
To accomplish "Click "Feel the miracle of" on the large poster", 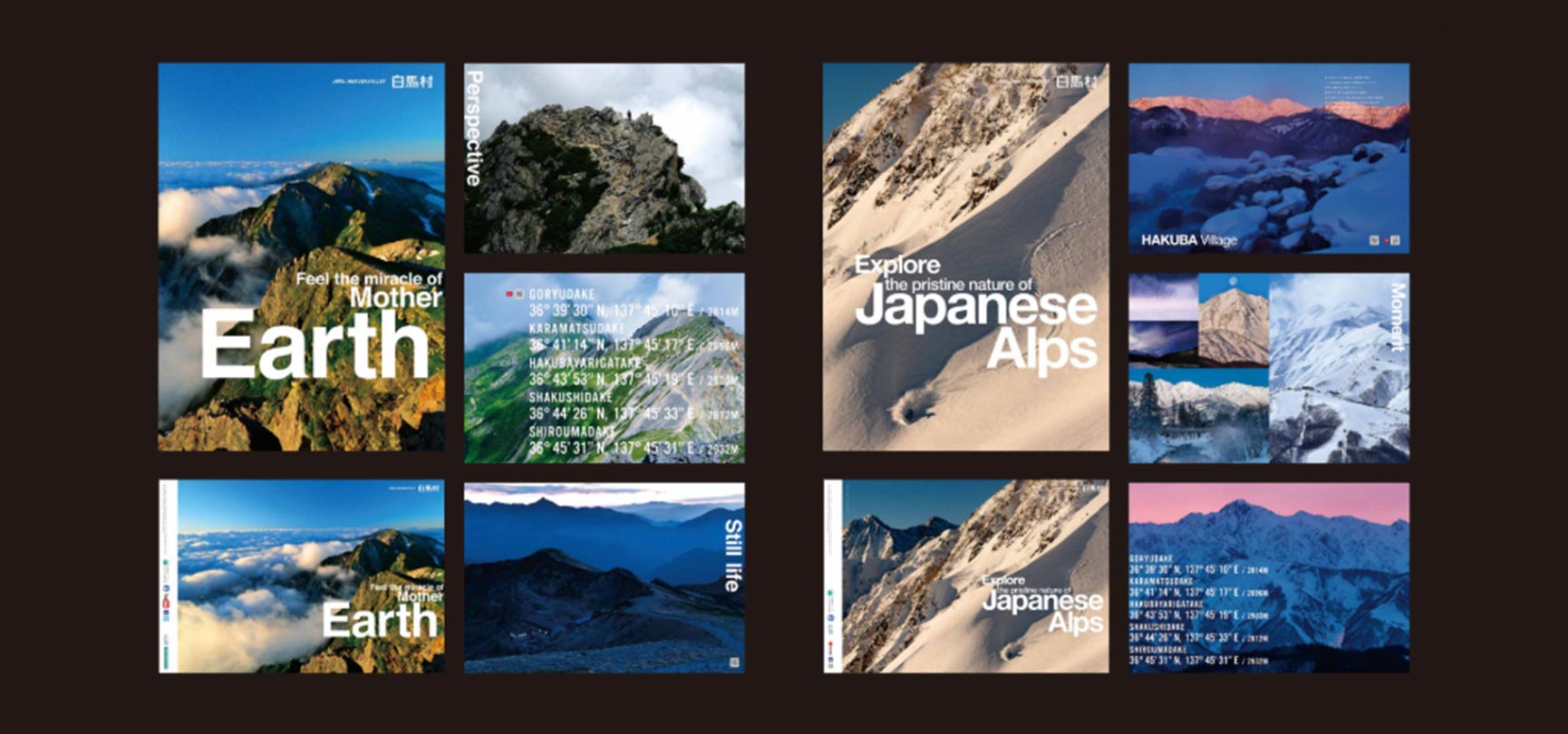I will pos(369,279).
